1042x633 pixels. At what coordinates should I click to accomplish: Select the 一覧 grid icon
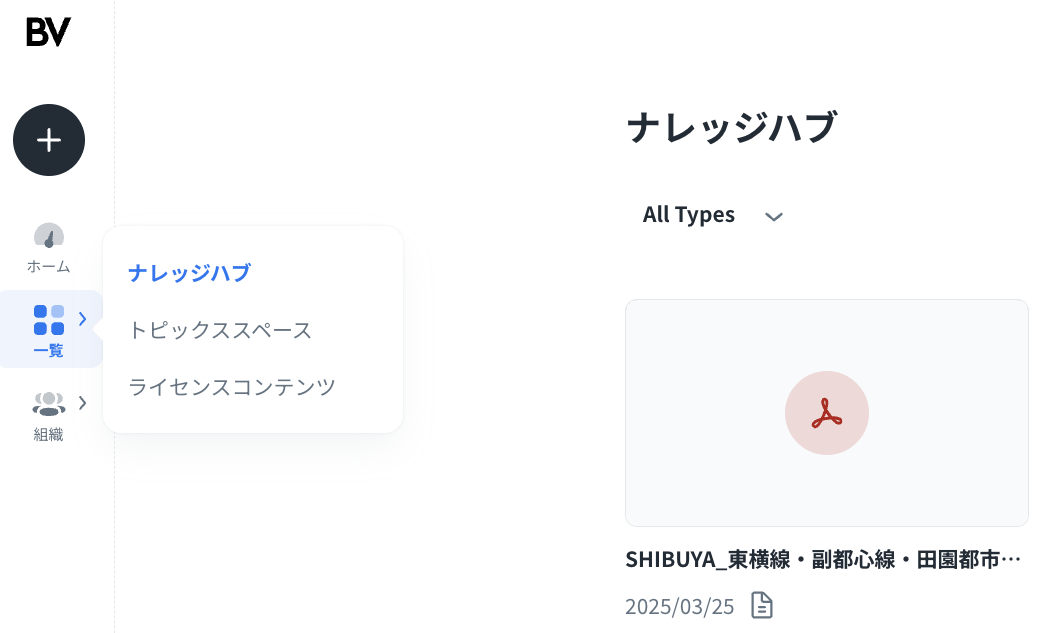point(48,320)
